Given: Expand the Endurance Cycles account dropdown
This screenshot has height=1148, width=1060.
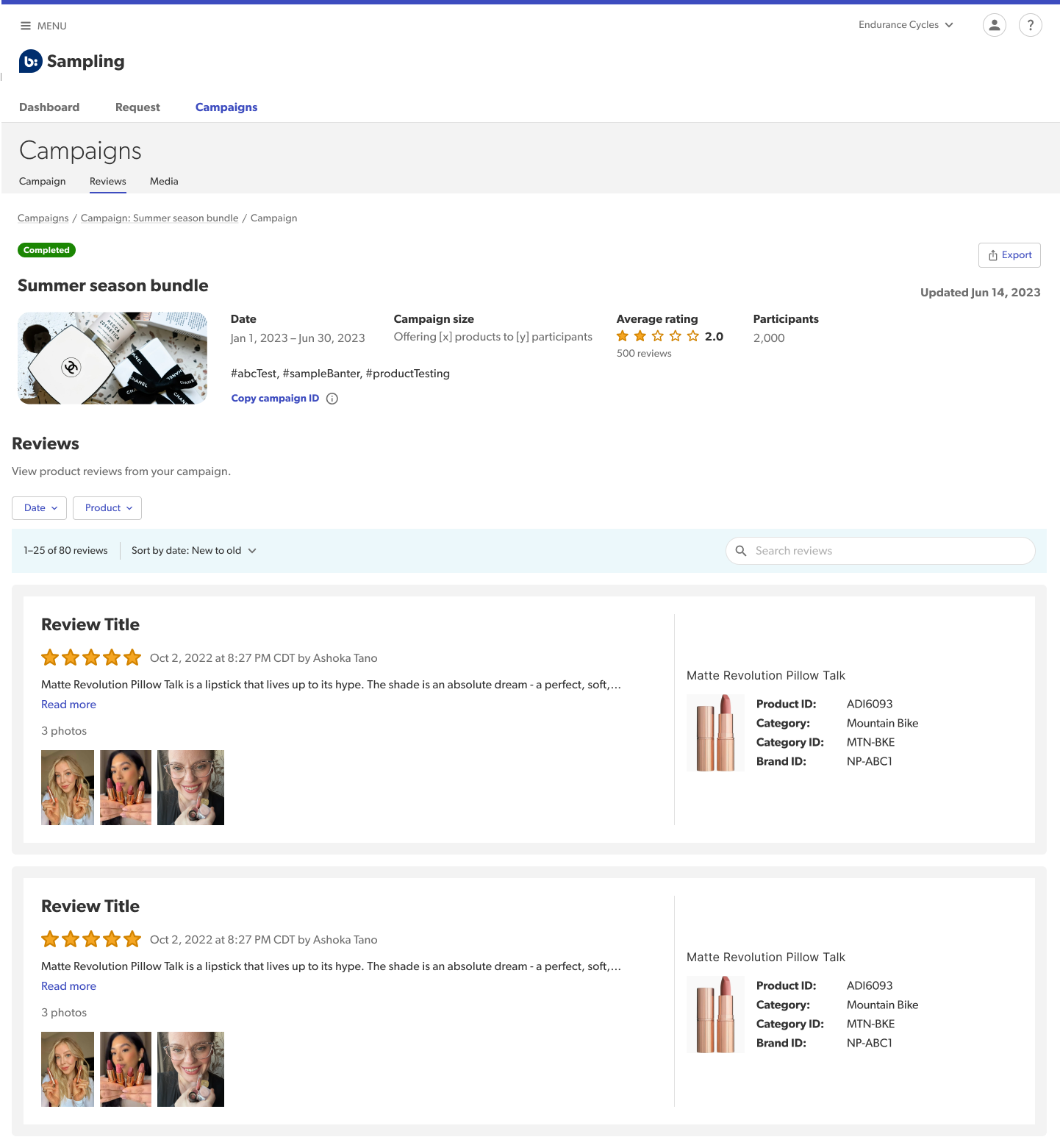Looking at the screenshot, I should pos(906,25).
